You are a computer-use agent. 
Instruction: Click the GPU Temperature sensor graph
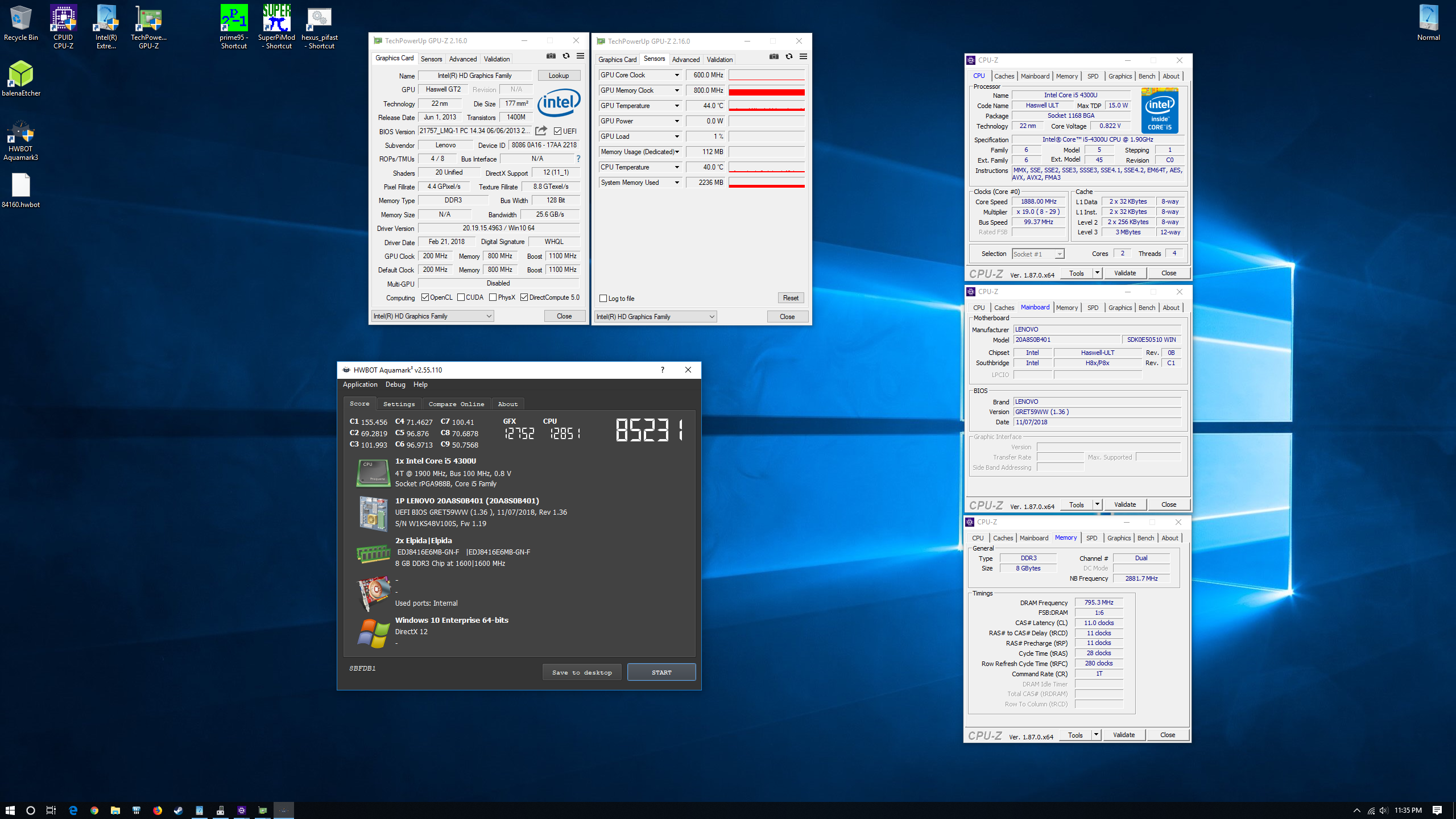(x=767, y=106)
